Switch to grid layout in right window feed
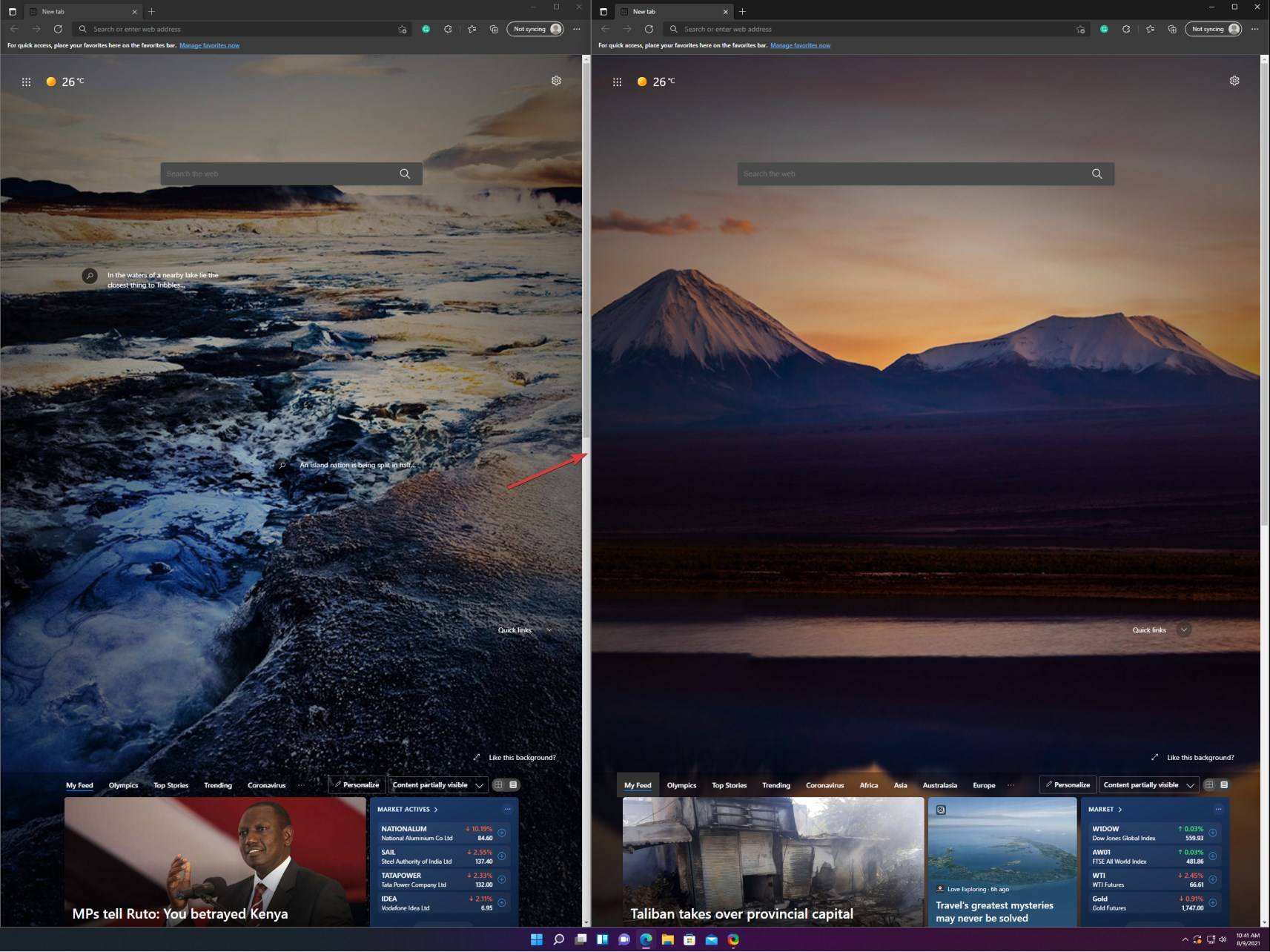Screen dimensions: 1270x952 tap(1209, 784)
